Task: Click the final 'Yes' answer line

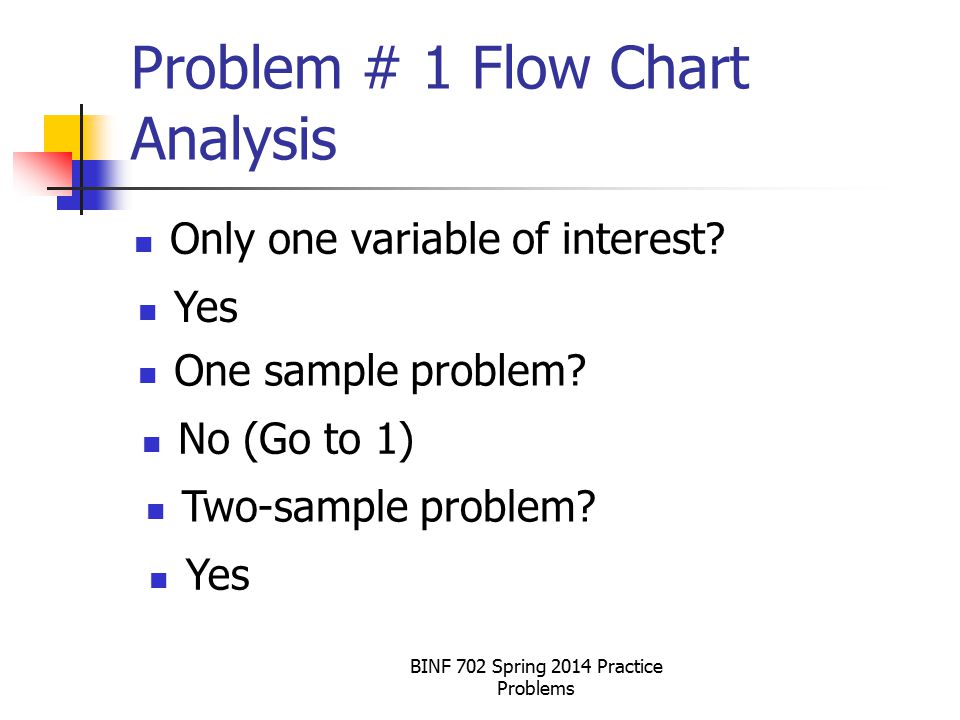Action: pos(217,575)
